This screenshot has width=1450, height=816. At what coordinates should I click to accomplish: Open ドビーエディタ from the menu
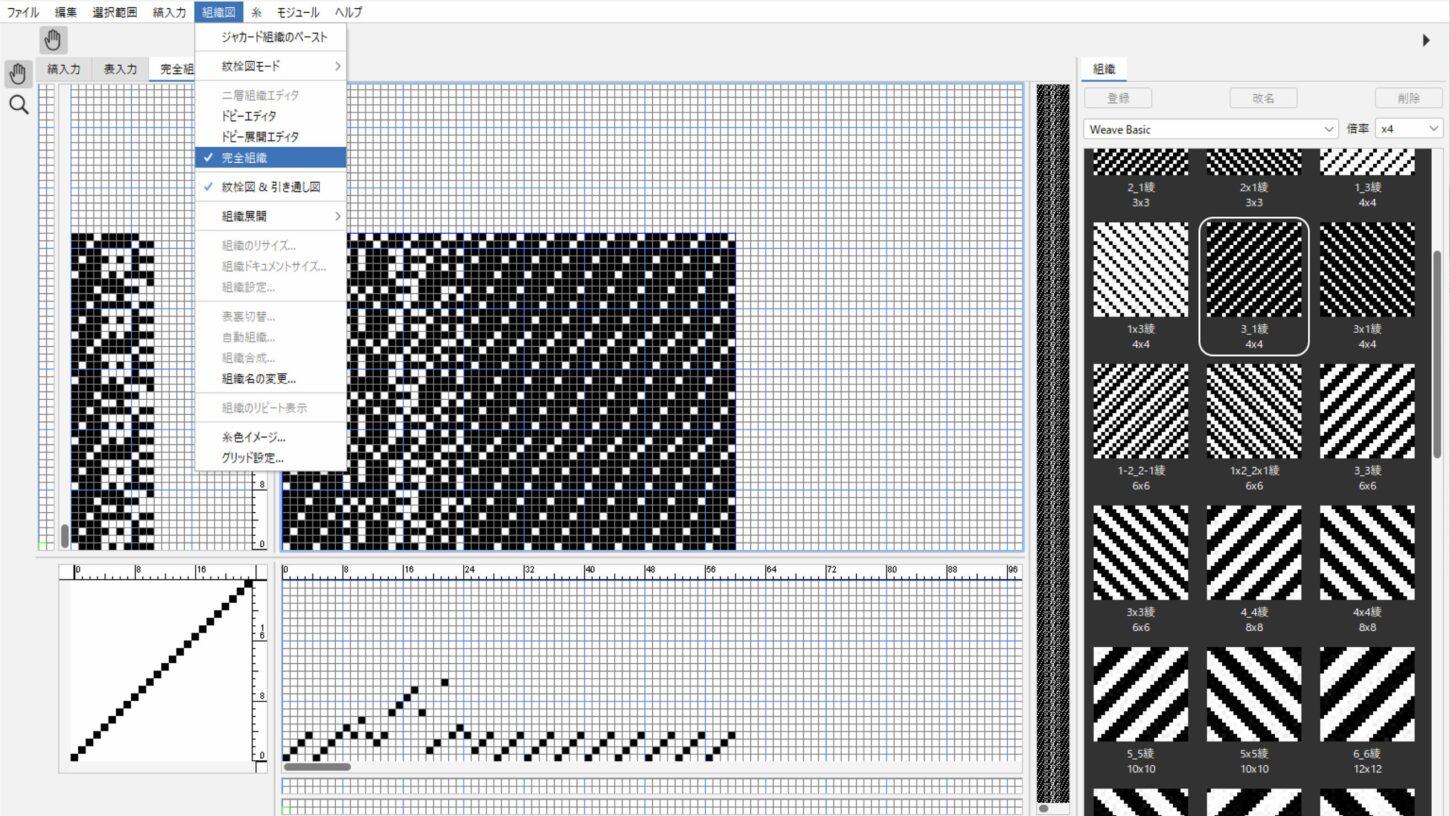tap(249, 116)
